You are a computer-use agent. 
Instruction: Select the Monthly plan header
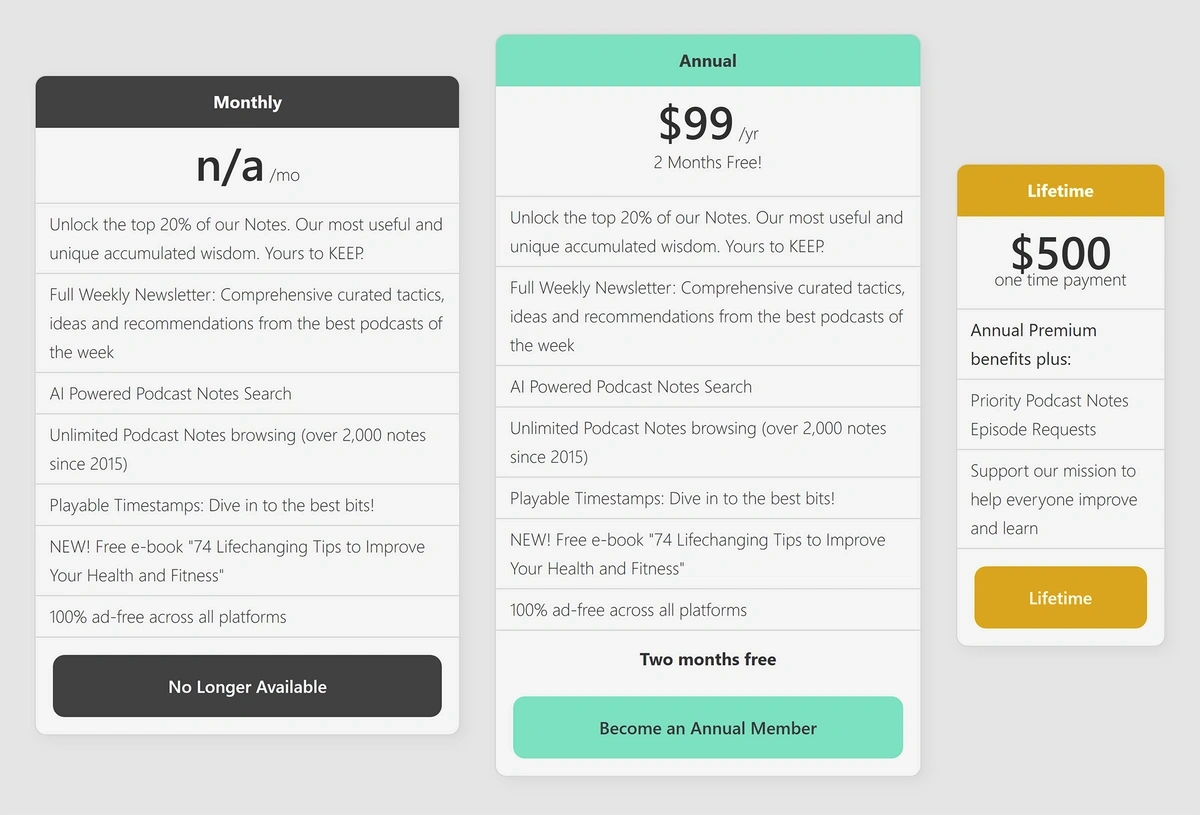click(247, 102)
